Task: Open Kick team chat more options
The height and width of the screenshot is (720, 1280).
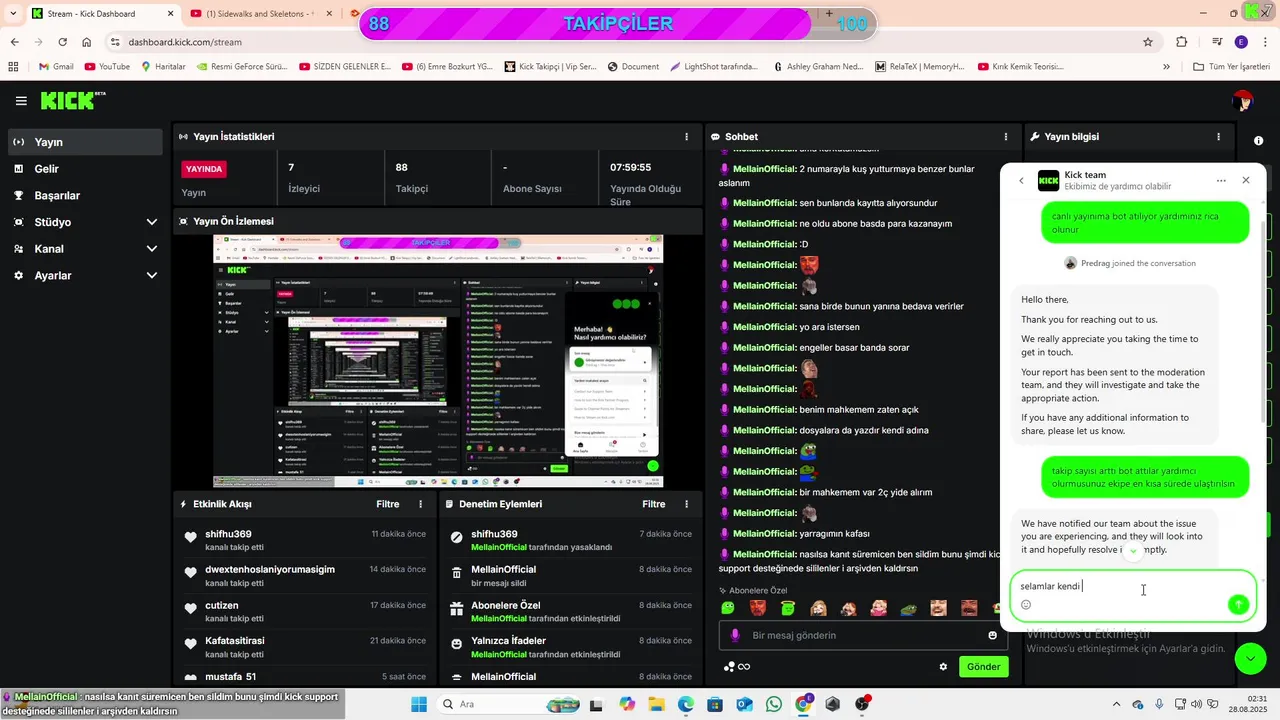Action: tap(1221, 181)
